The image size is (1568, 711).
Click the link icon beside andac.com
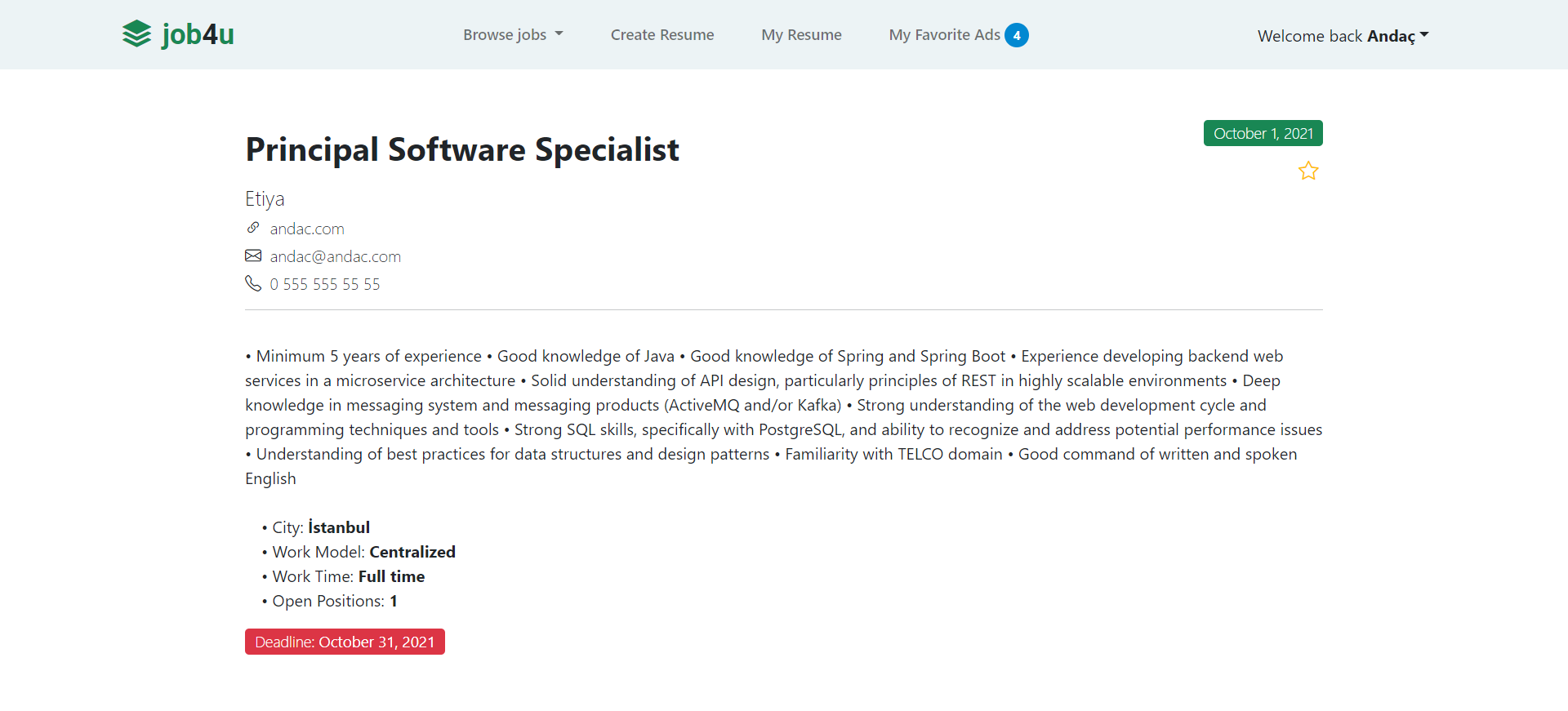click(253, 228)
